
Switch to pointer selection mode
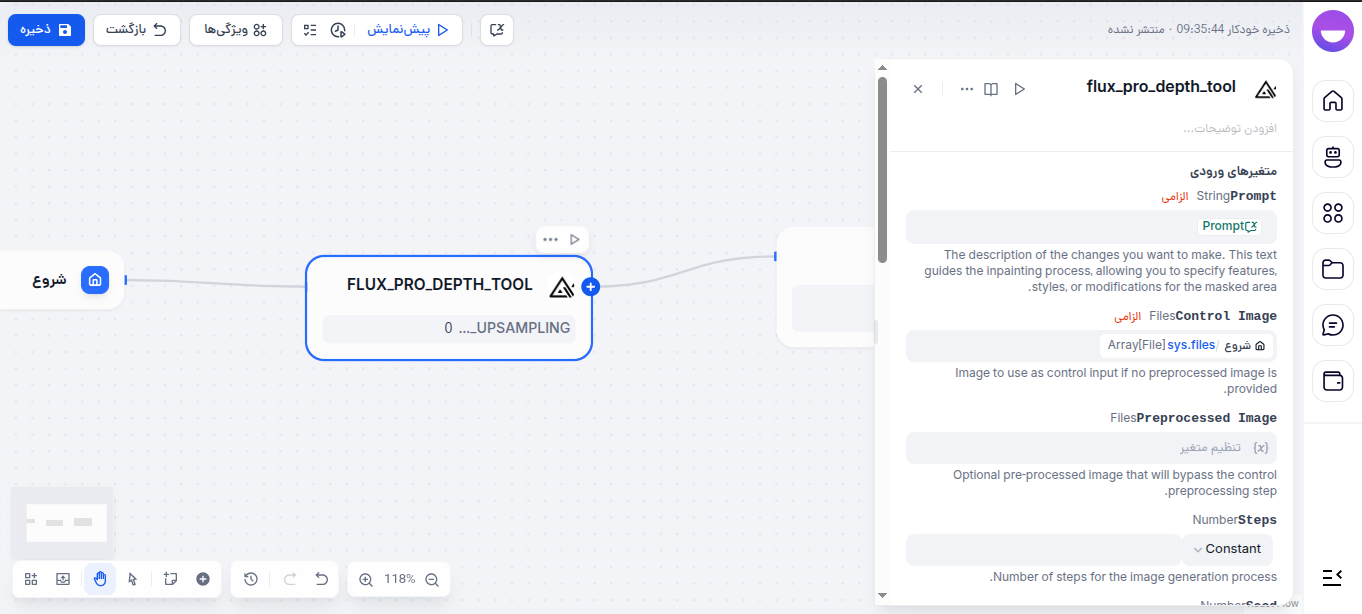coord(133,579)
